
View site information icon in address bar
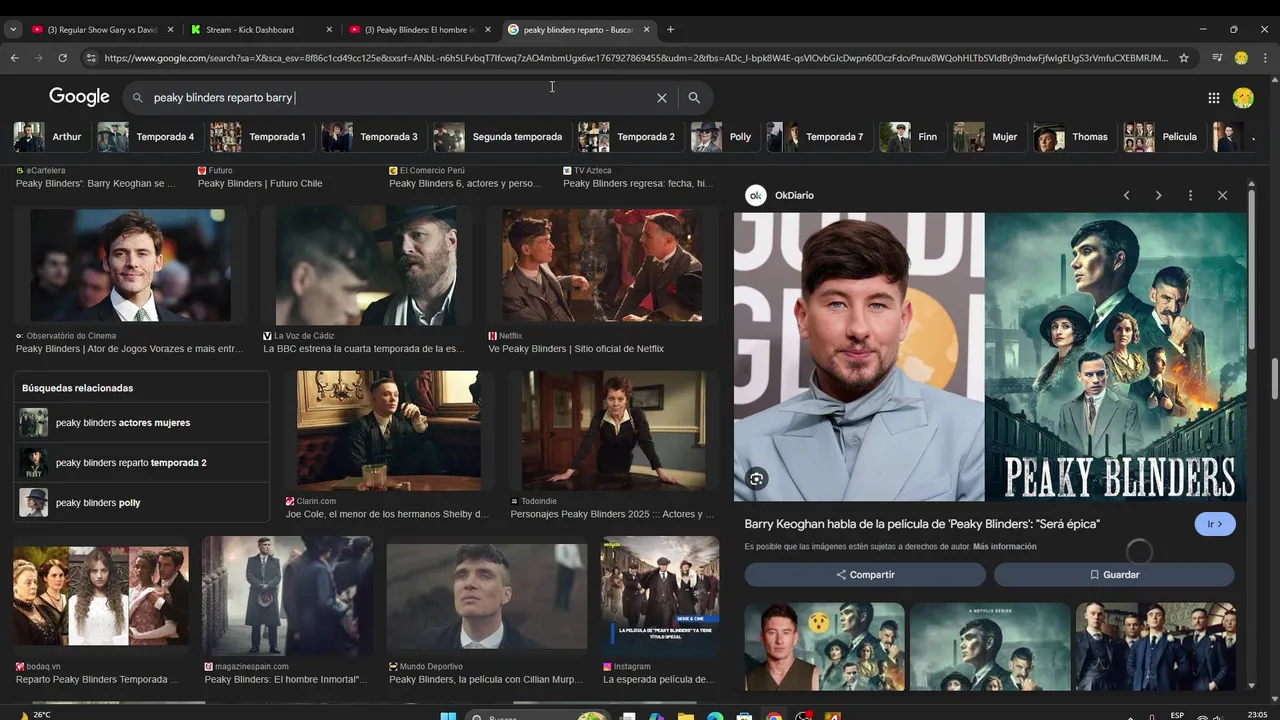91,58
